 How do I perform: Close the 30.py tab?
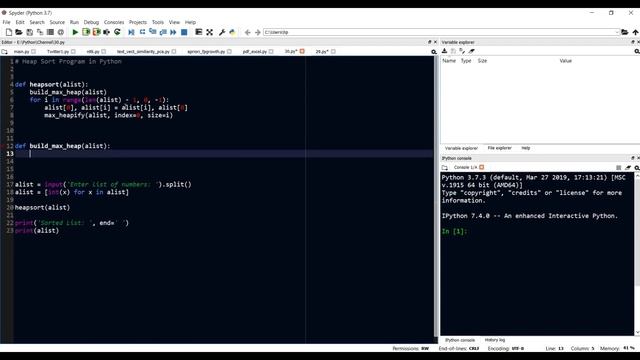[302, 51]
